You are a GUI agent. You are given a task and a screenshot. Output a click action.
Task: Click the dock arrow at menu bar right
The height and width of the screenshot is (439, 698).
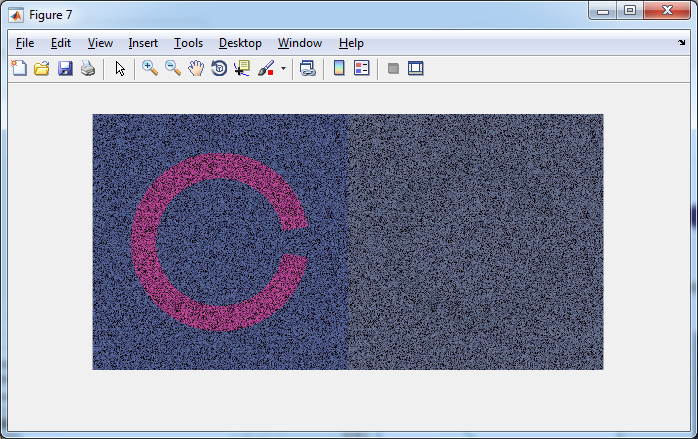coord(682,43)
